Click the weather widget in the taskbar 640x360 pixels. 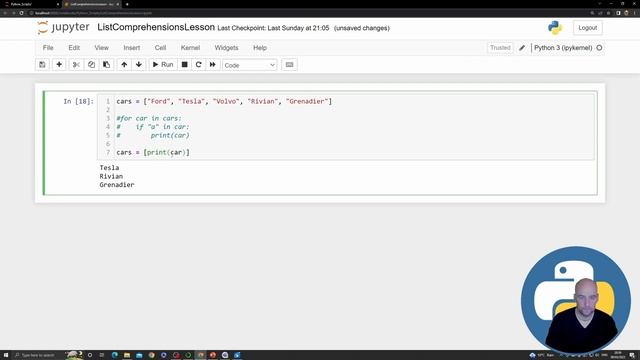point(542,355)
